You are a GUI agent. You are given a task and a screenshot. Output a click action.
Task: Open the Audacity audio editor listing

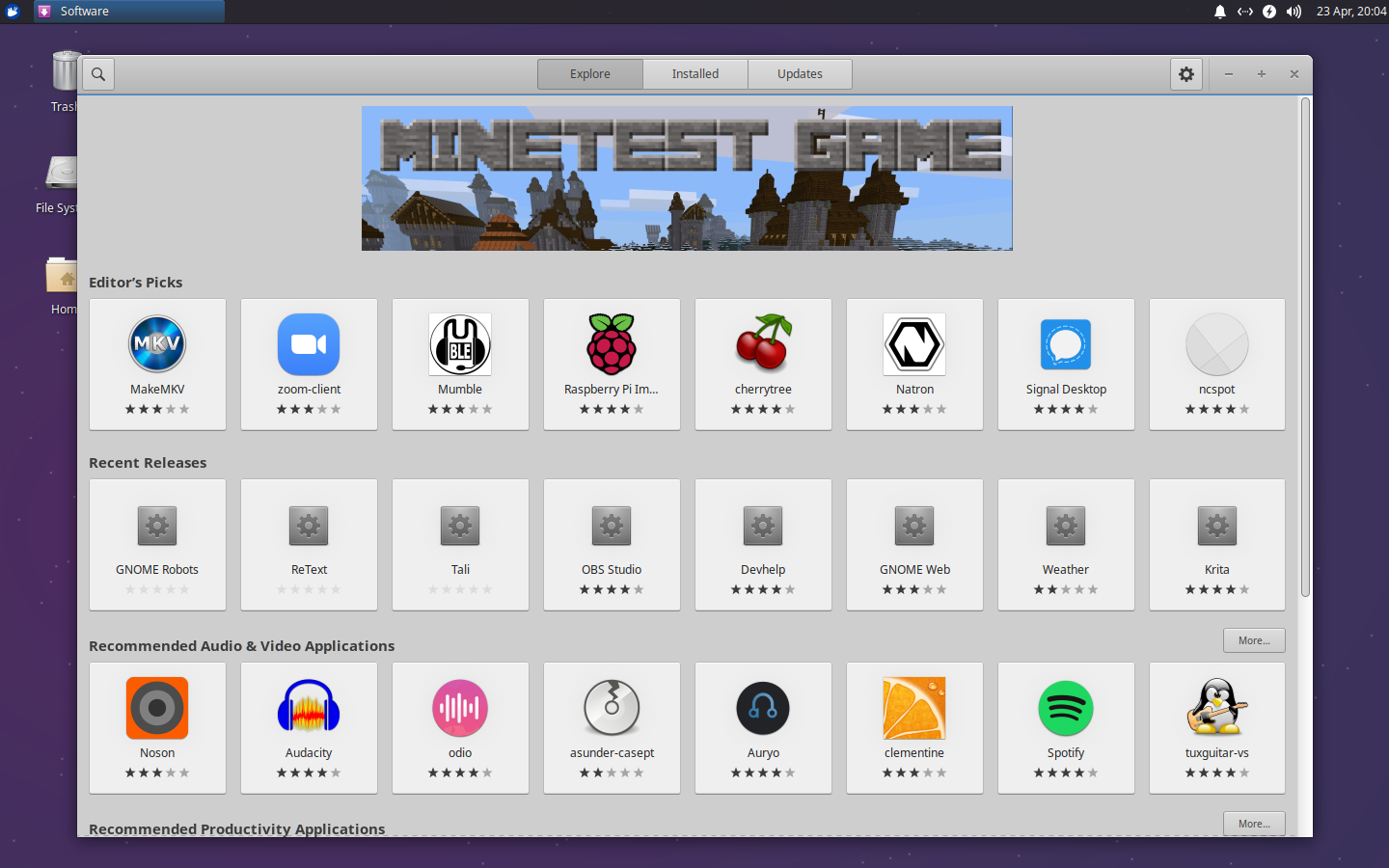pyautogui.click(x=309, y=728)
